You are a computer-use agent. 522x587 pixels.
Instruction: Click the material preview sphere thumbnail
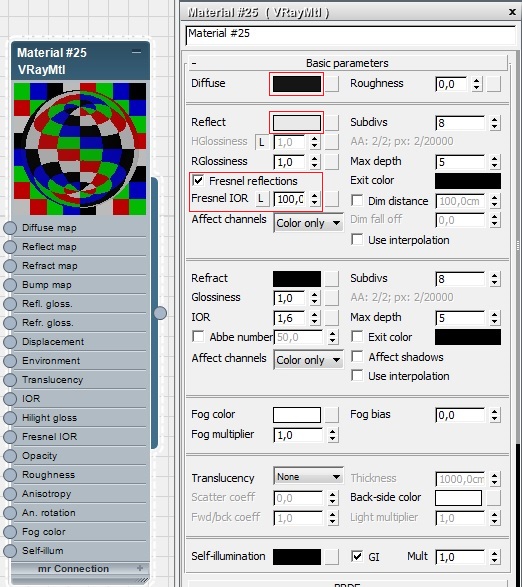point(80,149)
